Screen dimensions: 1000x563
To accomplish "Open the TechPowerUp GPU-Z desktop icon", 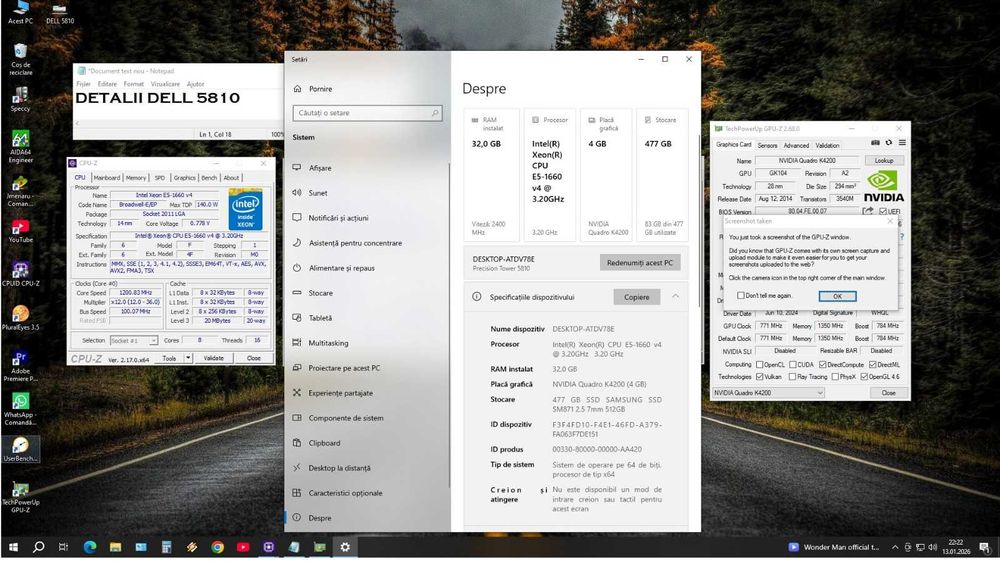I will (20, 497).
